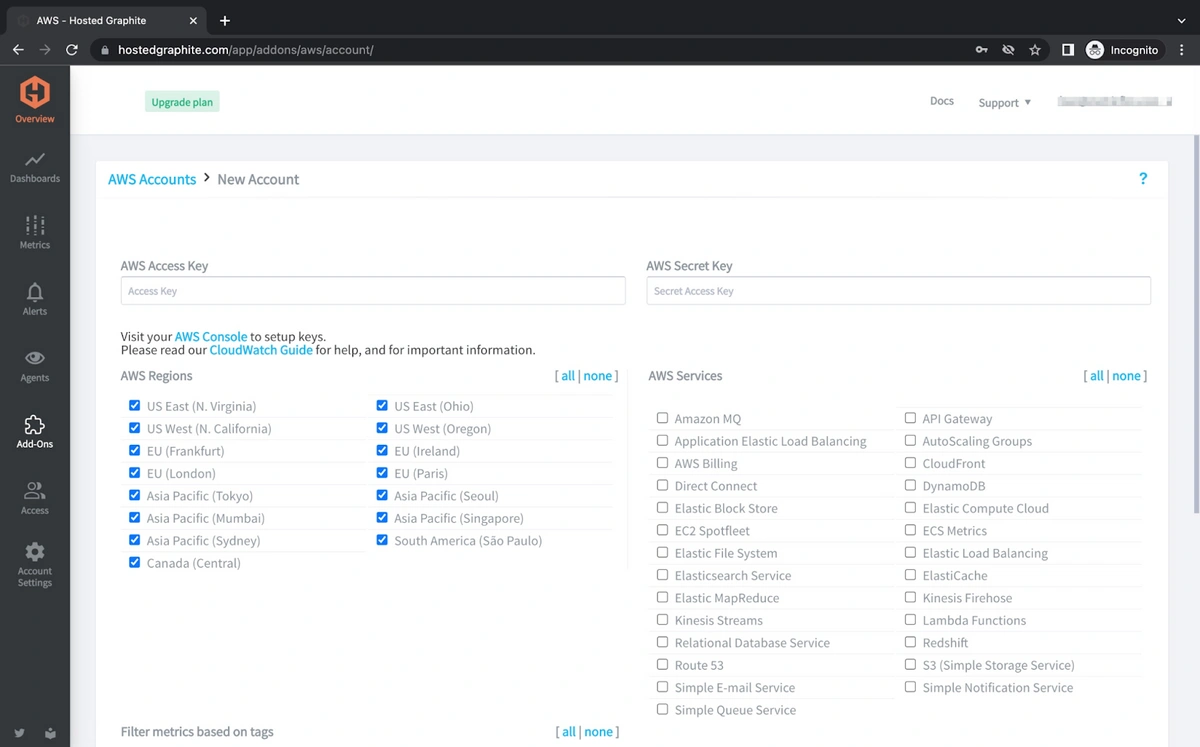Click the Twitter icon in sidebar
This screenshot has width=1200, height=747.
tap(20, 733)
